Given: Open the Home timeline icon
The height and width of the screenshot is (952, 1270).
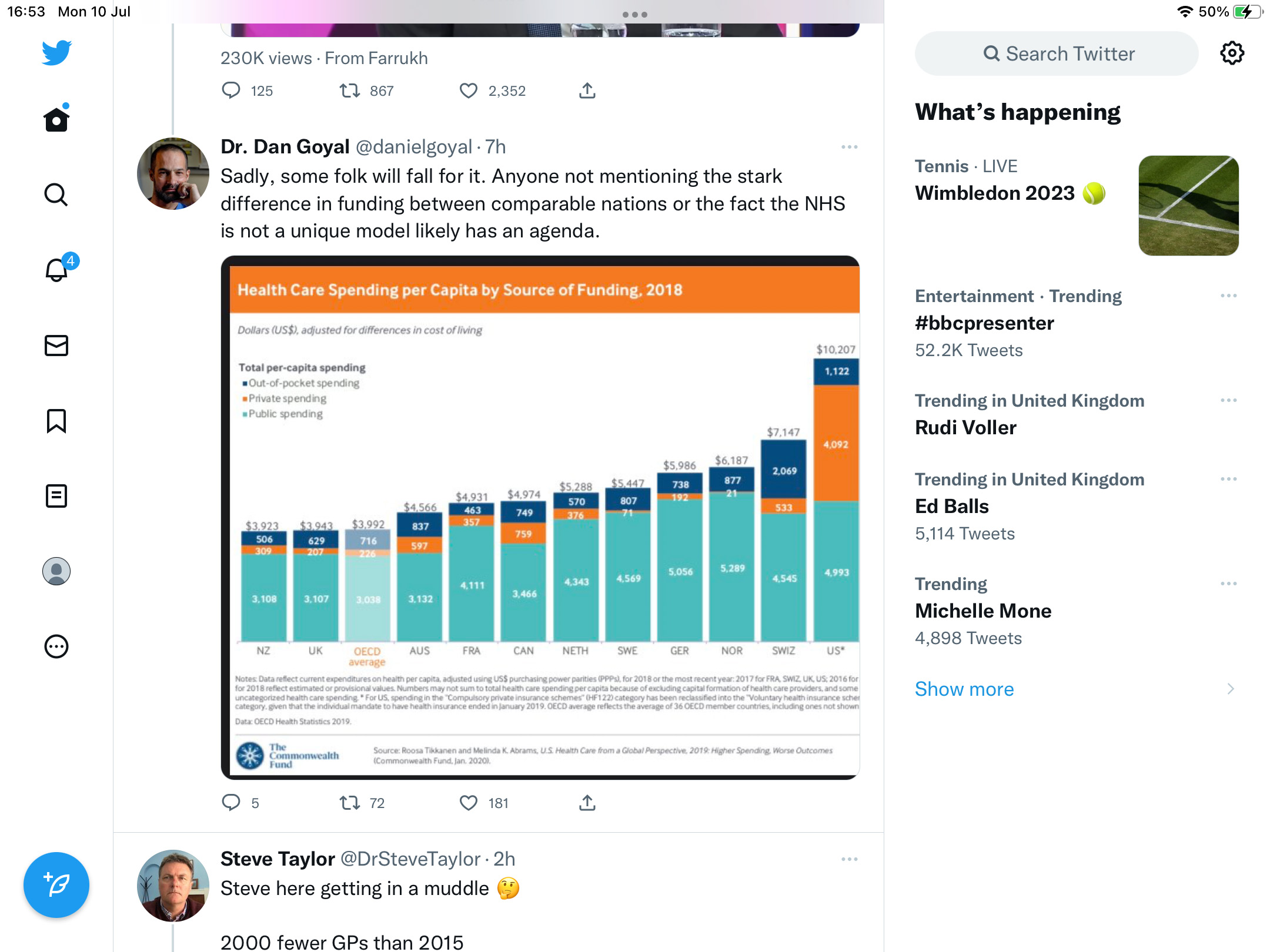Looking at the screenshot, I should 56,119.
